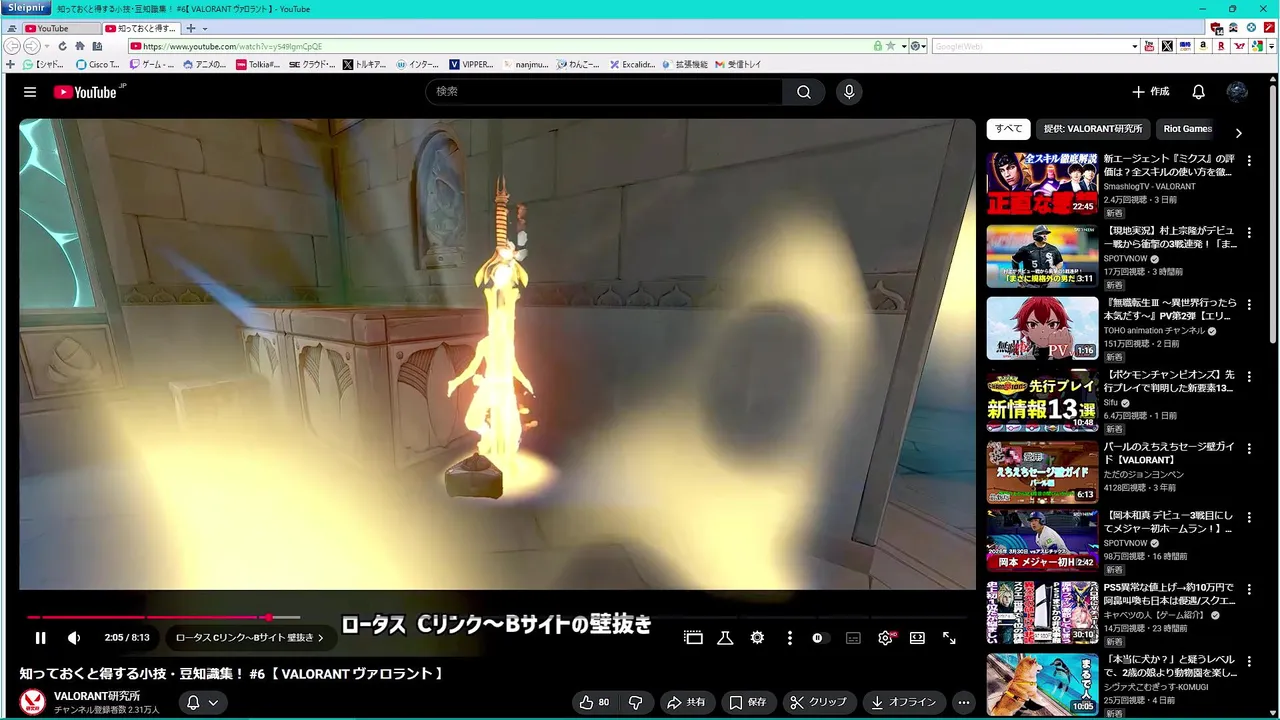Dislike the video

635,703
